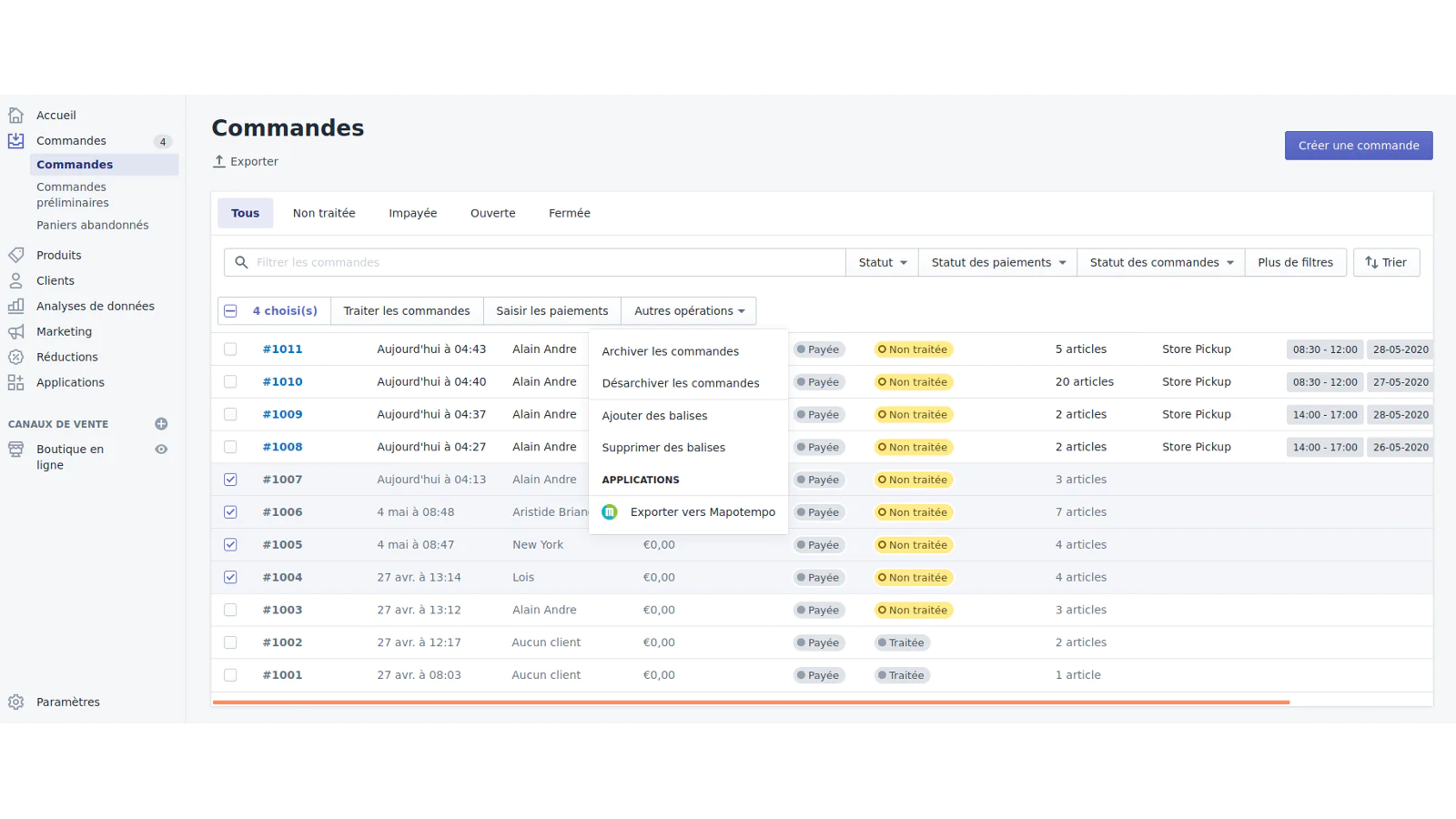Screen dimensions: 1456x819
Task: Open Réductions discount icon
Action: 15,358
